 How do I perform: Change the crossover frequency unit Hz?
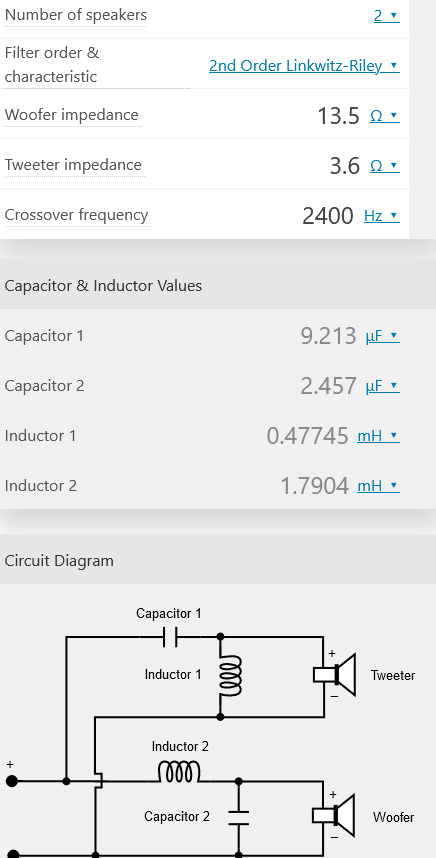click(382, 216)
